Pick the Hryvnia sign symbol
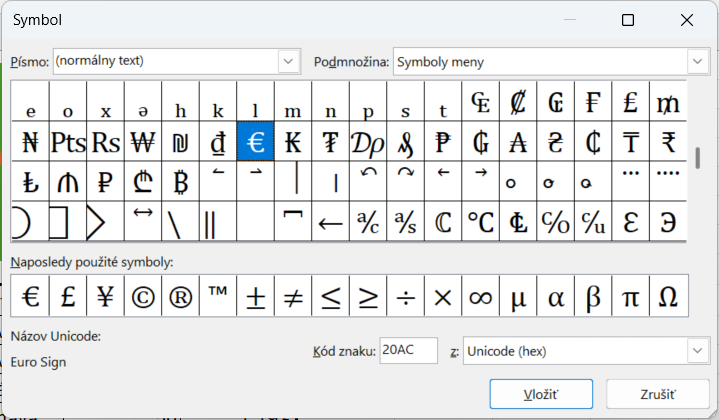This screenshot has height=420, width=719. pyautogui.click(x=556, y=141)
